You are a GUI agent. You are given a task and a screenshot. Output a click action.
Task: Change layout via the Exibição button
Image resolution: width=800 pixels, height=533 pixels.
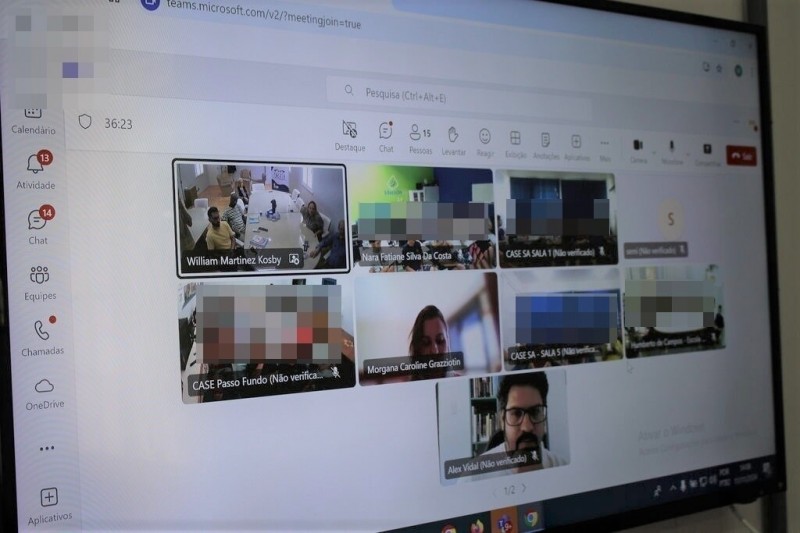point(515,145)
